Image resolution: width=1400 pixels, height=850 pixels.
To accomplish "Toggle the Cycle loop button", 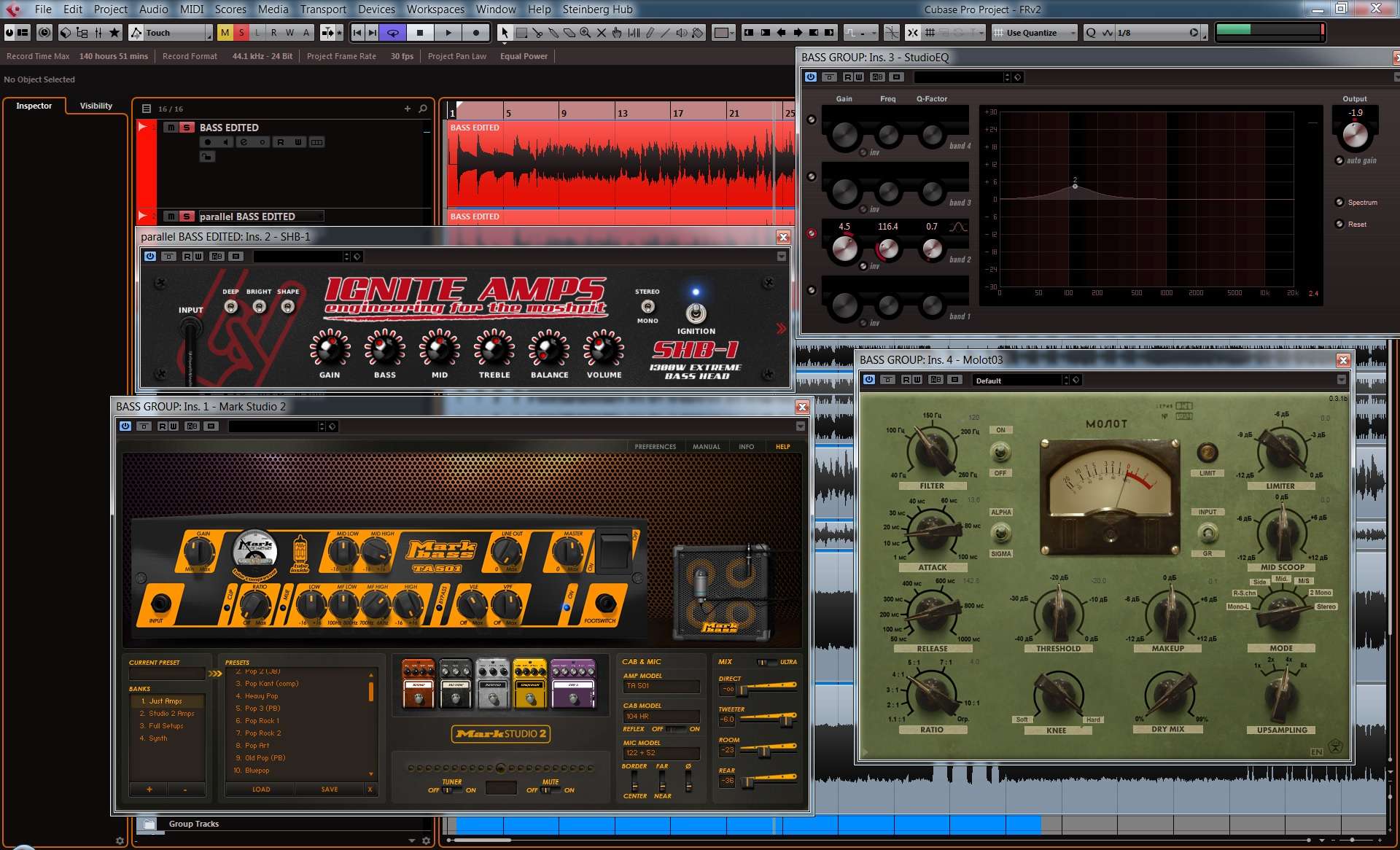I will (x=392, y=33).
